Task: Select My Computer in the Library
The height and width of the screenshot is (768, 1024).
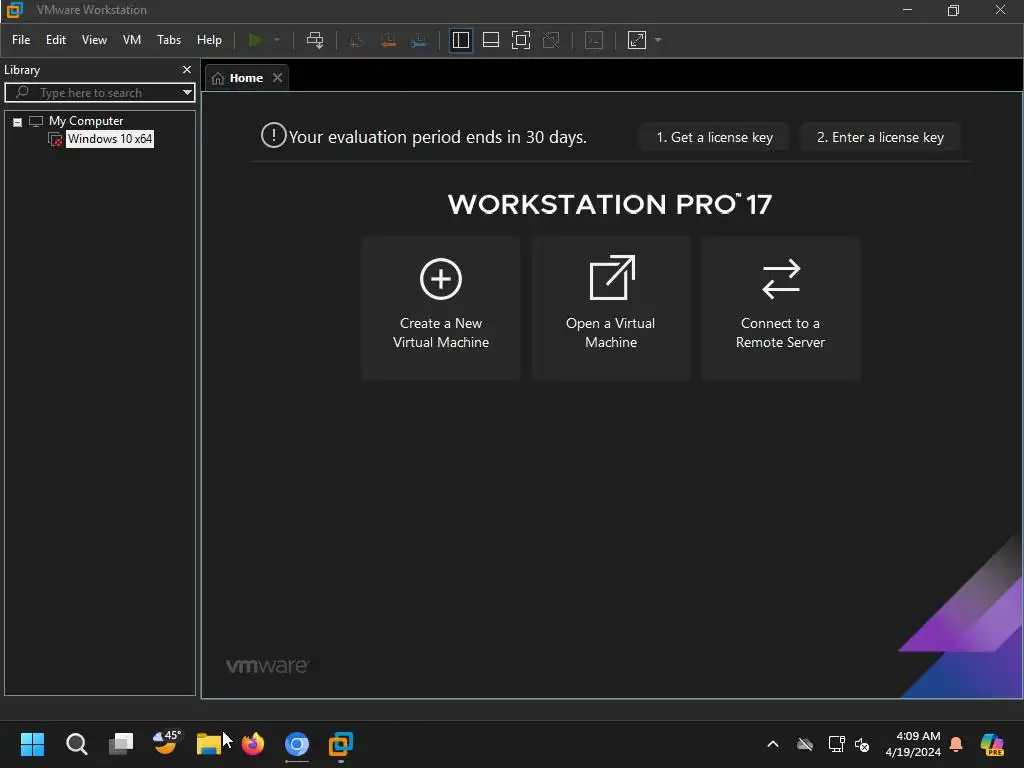Action: [x=86, y=121]
